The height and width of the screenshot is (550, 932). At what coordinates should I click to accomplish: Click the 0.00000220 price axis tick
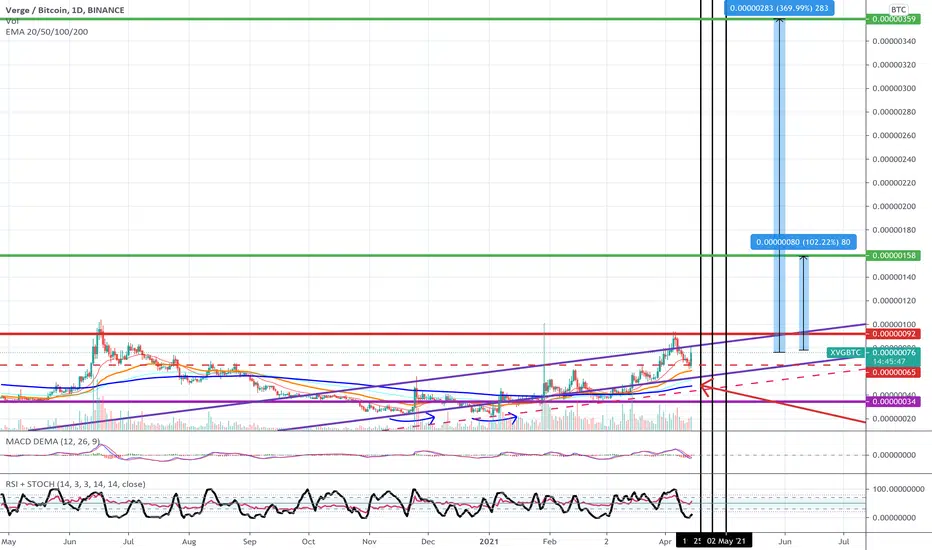(894, 183)
